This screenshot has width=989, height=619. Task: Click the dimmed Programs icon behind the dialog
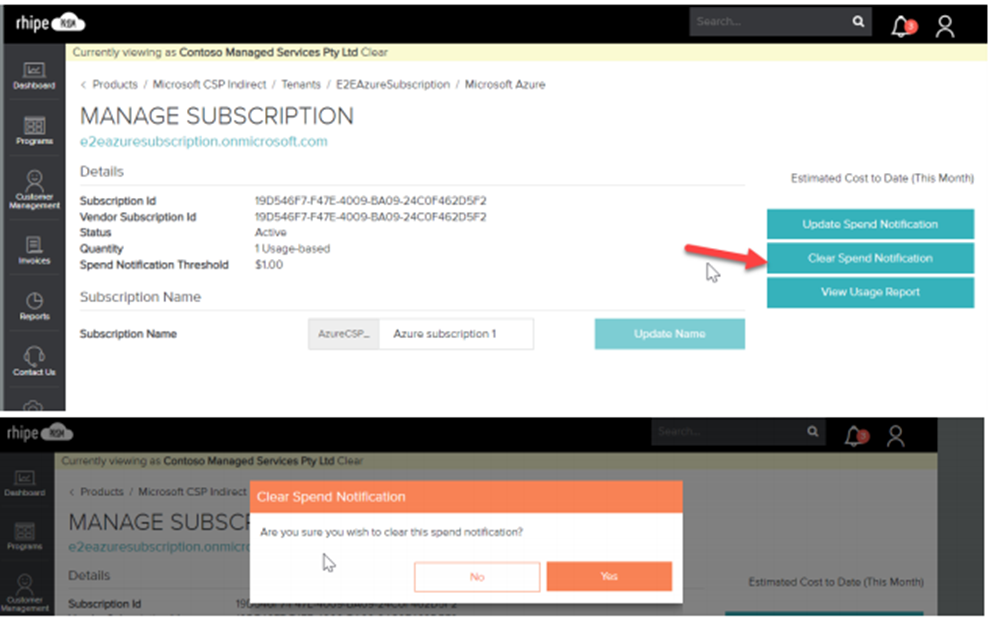(25, 536)
